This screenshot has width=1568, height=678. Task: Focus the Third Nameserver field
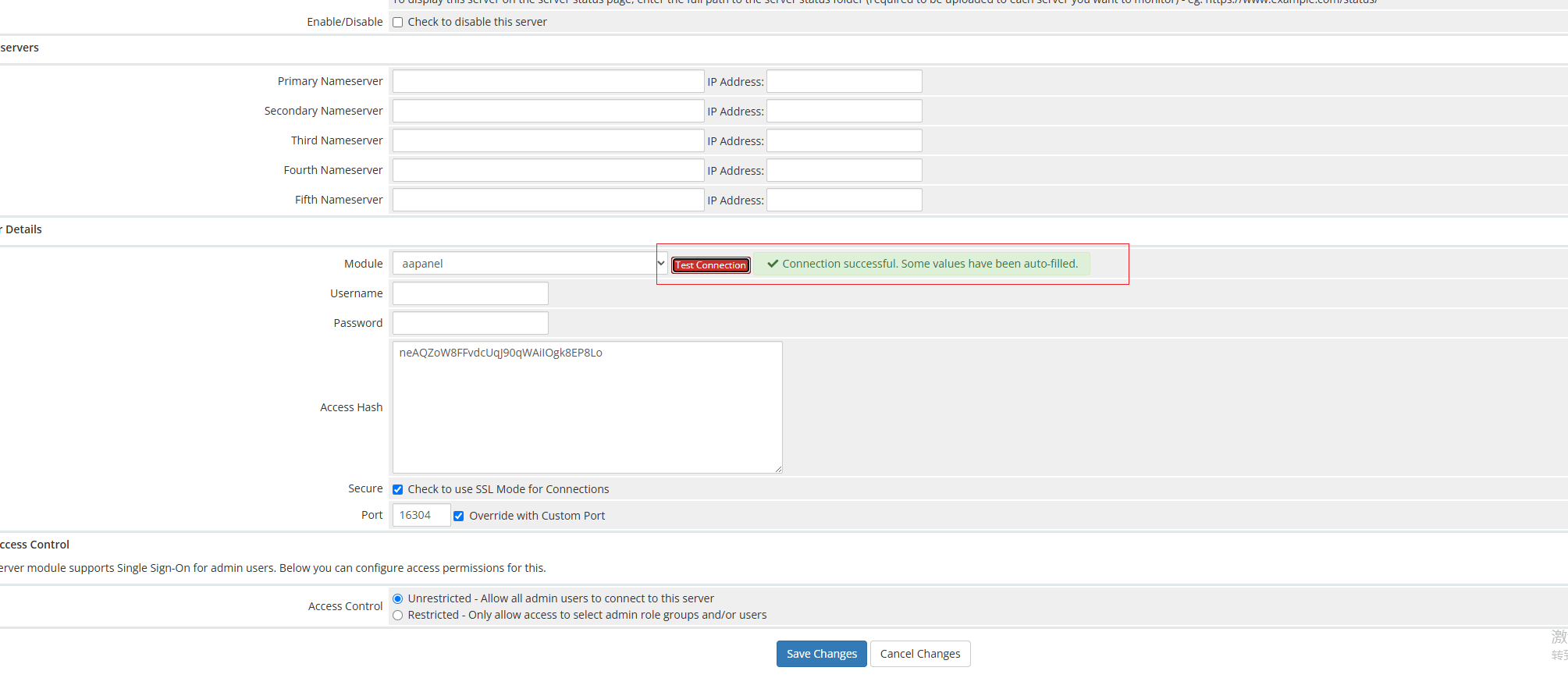pyautogui.click(x=549, y=140)
